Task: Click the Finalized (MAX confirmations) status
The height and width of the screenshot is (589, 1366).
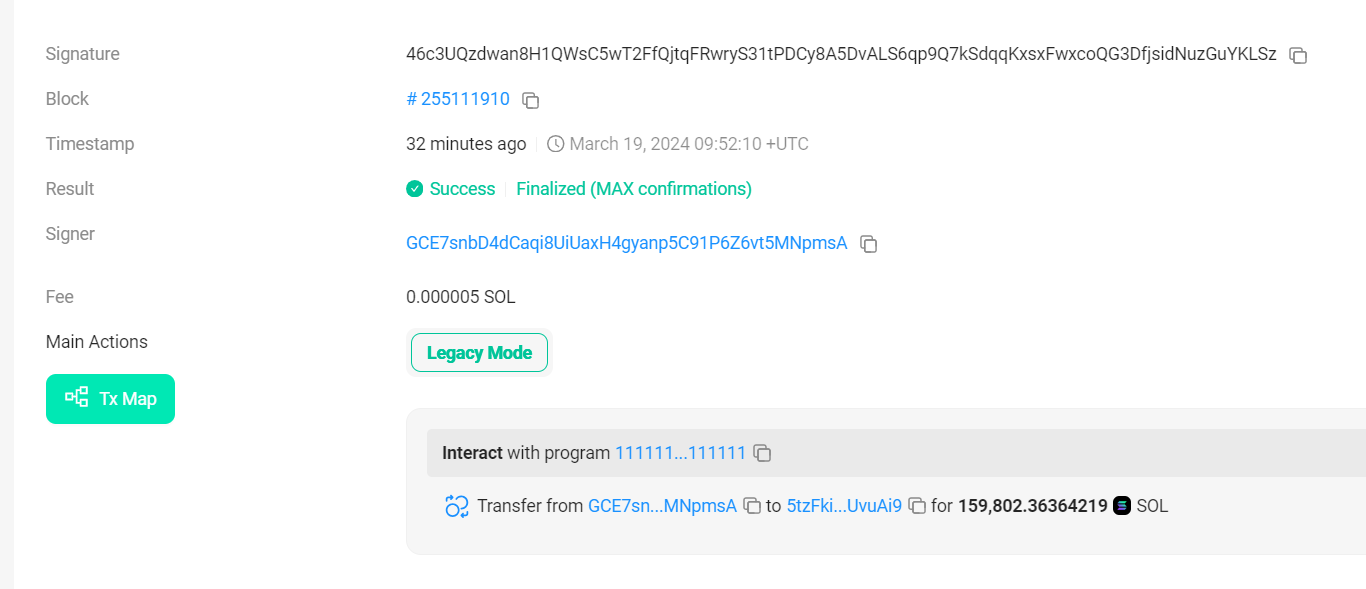Action: tap(634, 189)
